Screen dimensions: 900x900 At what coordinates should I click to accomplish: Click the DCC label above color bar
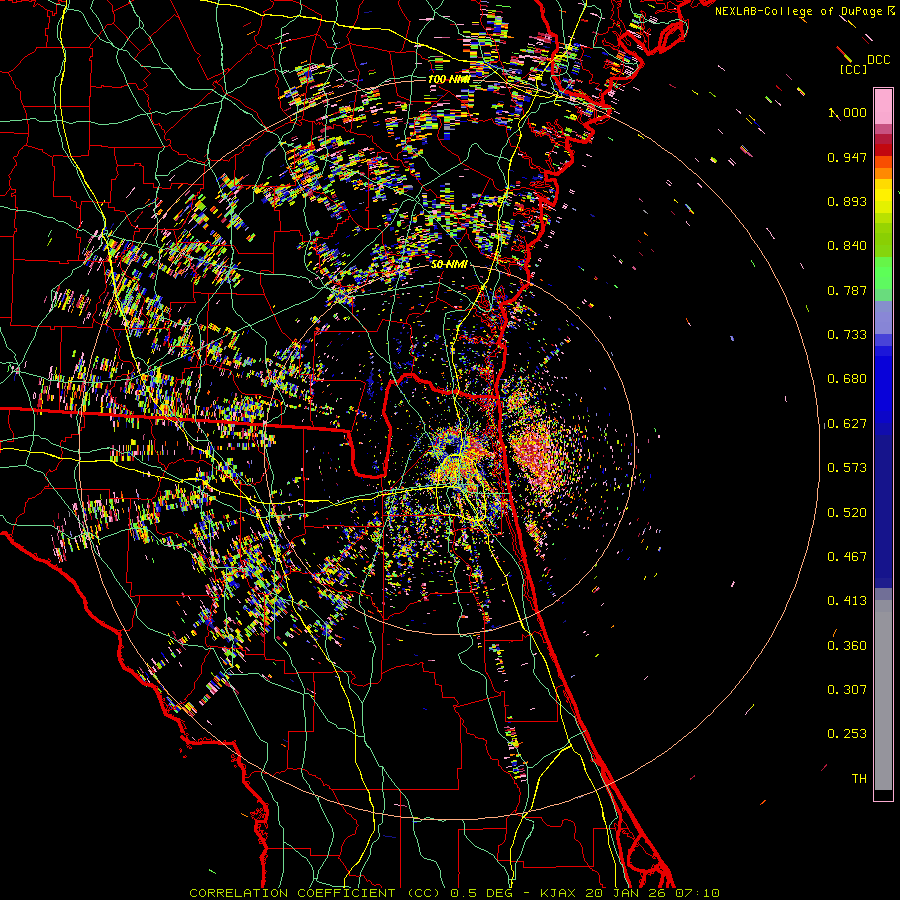[878, 60]
